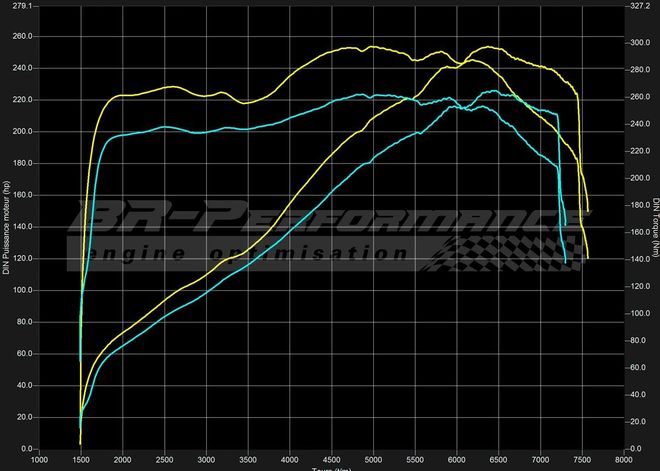Click the 279.1 maximum on left axis

pyautogui.click(x=22, y=5)
